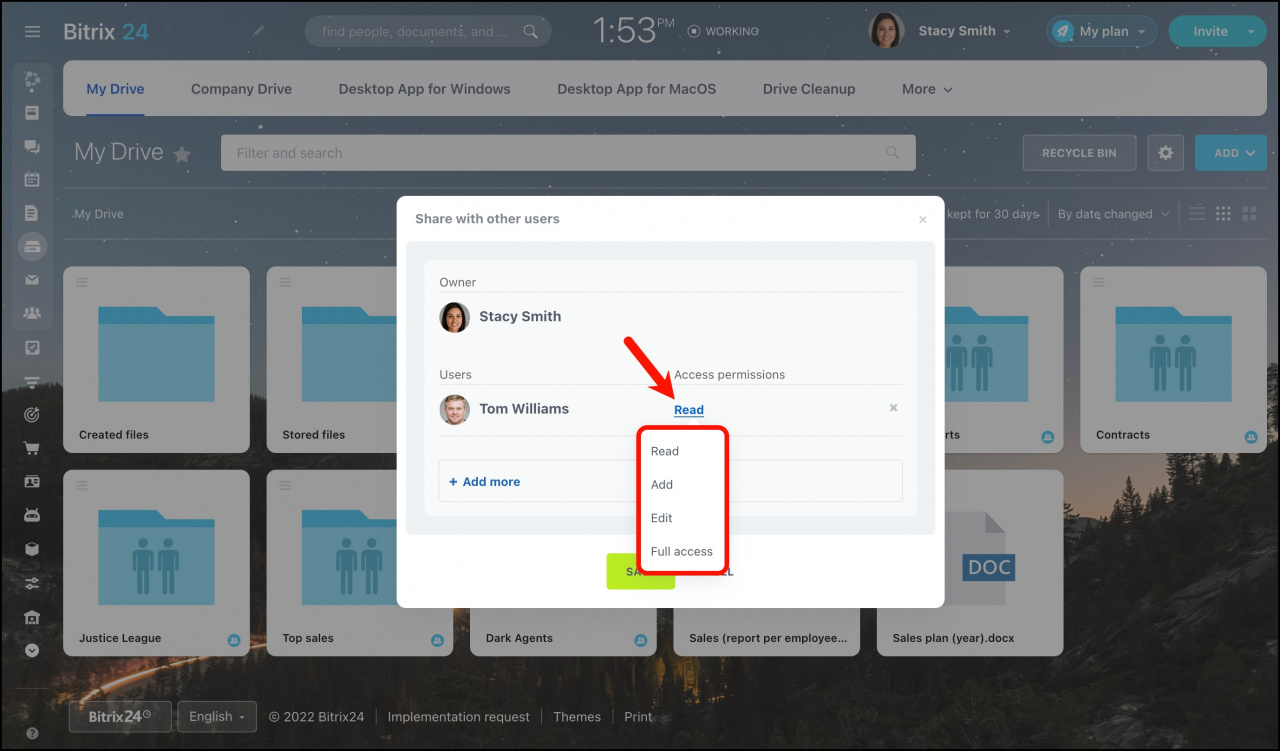1280x751 pixels.
Task: Open the contact card sidebar icon
Action: pyautogui.click(x=32, y=481)
